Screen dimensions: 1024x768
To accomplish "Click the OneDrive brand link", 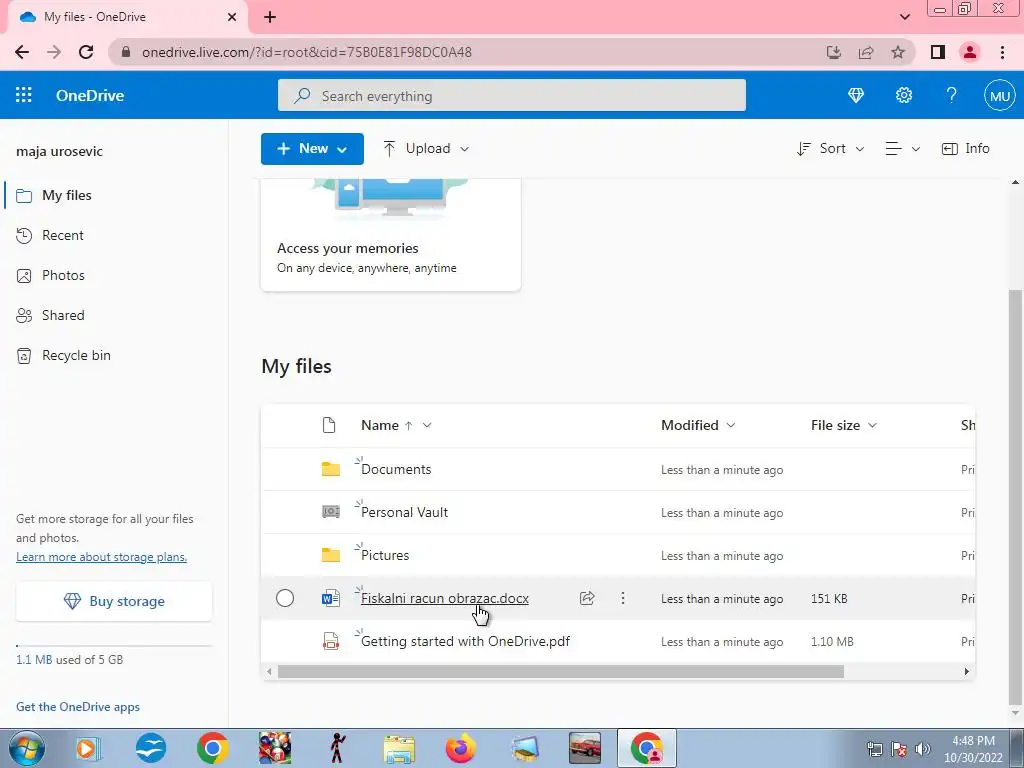I will 90,95.
